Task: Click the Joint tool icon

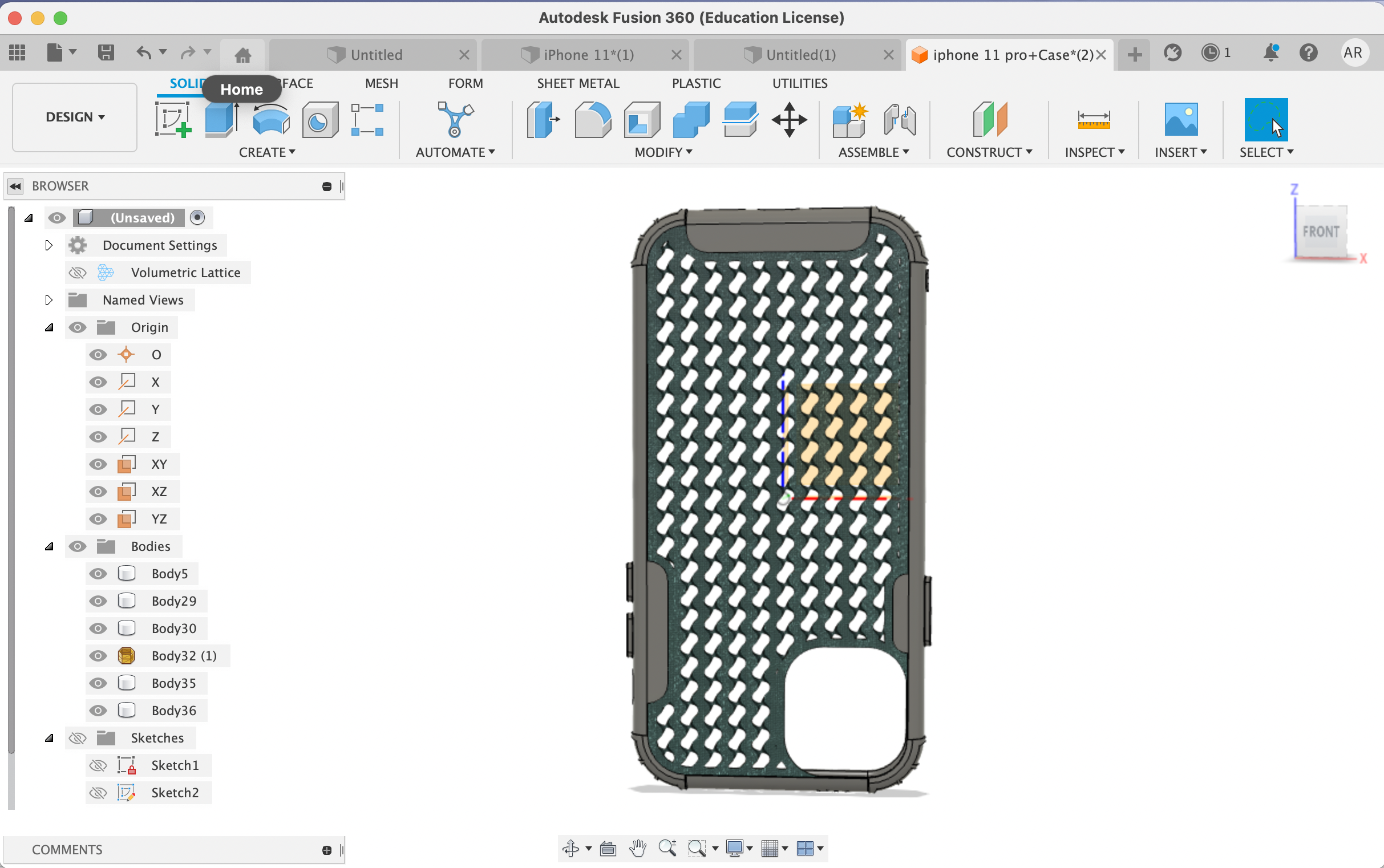Action: pyautogui.click(x=899, y=119)
